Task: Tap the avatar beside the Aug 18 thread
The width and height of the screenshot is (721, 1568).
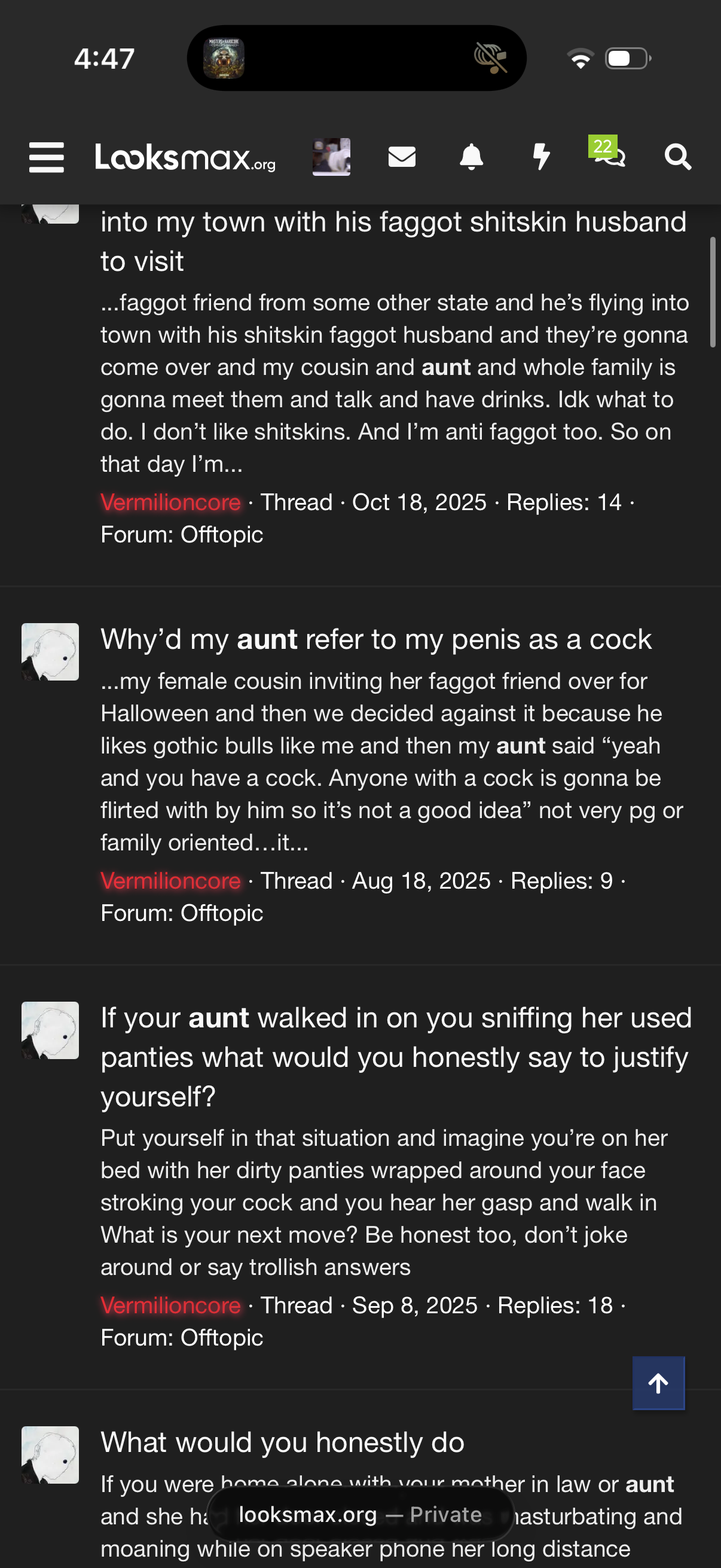Action: [x=50, y=652]
